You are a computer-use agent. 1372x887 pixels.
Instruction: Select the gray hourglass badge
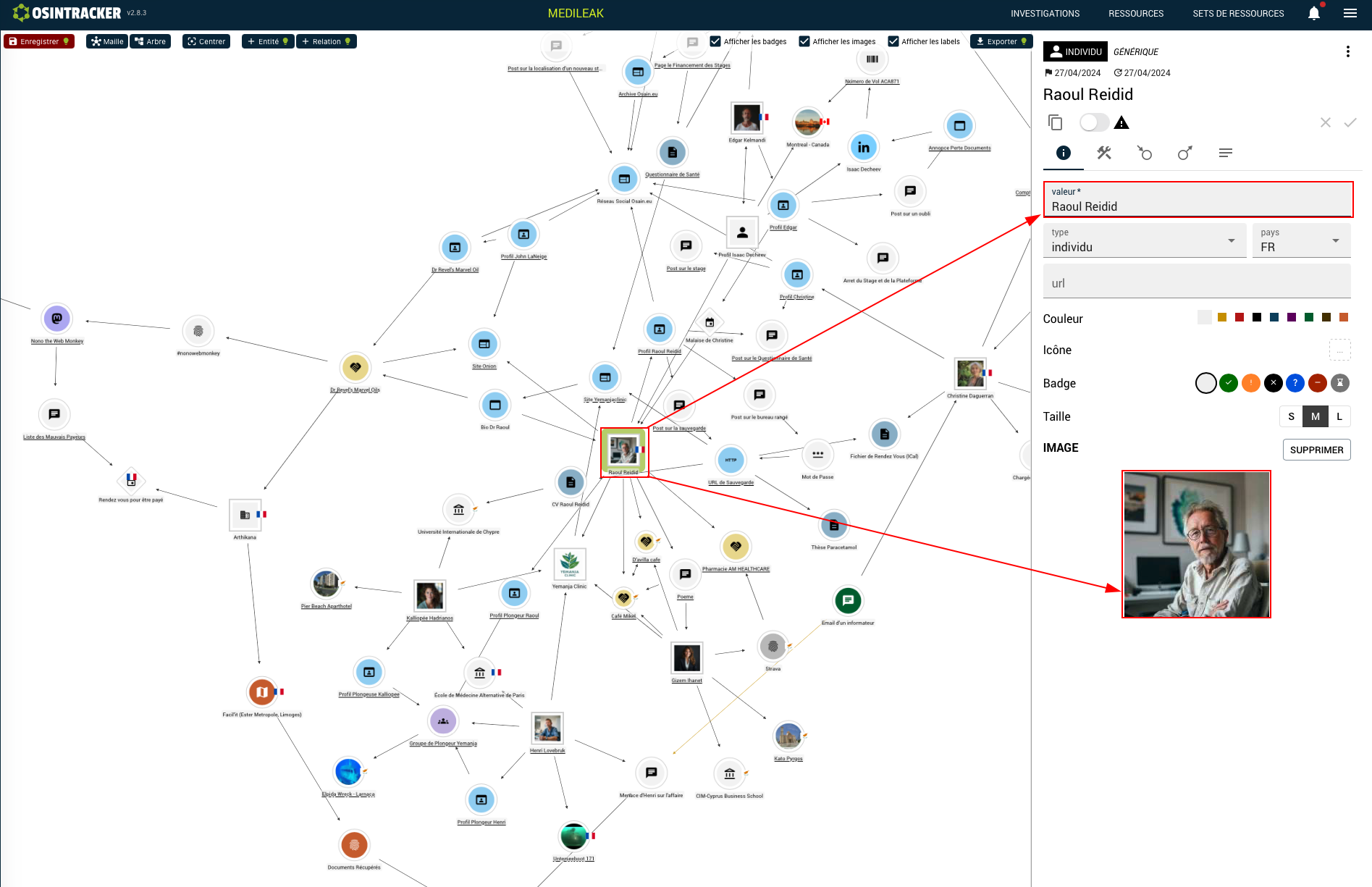coord(1340,383)
